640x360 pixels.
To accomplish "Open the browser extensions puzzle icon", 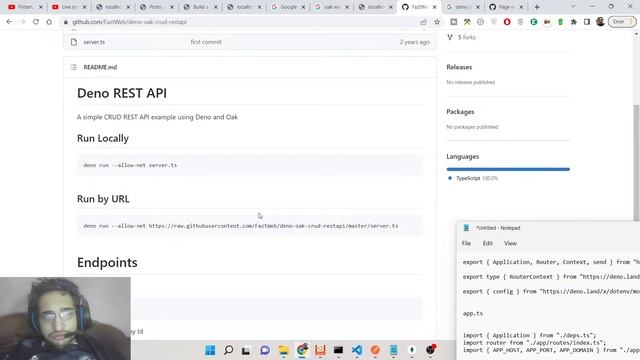I will pos(573,22).
